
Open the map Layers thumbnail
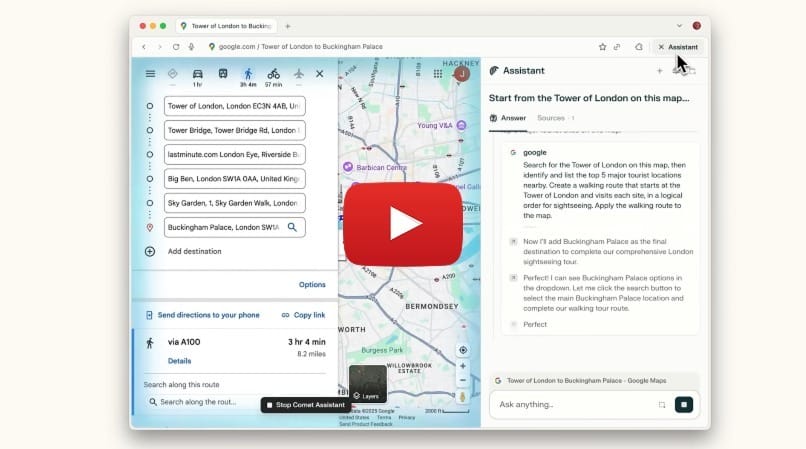[x=368, y=384]
